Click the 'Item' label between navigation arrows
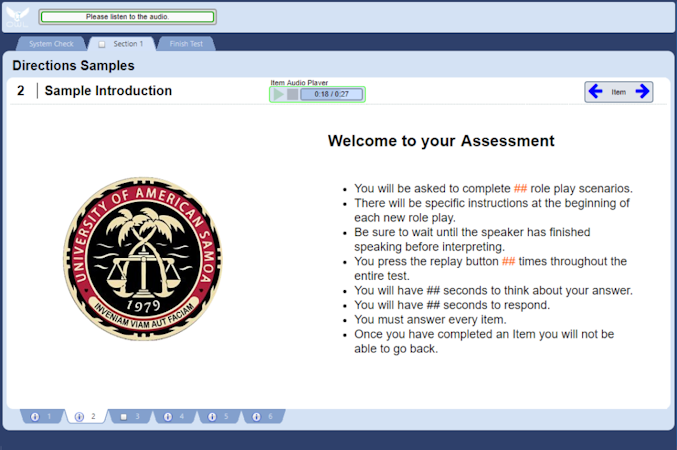Image resolution: width=677 pixels, height=450 pixels. click(618, 92)
